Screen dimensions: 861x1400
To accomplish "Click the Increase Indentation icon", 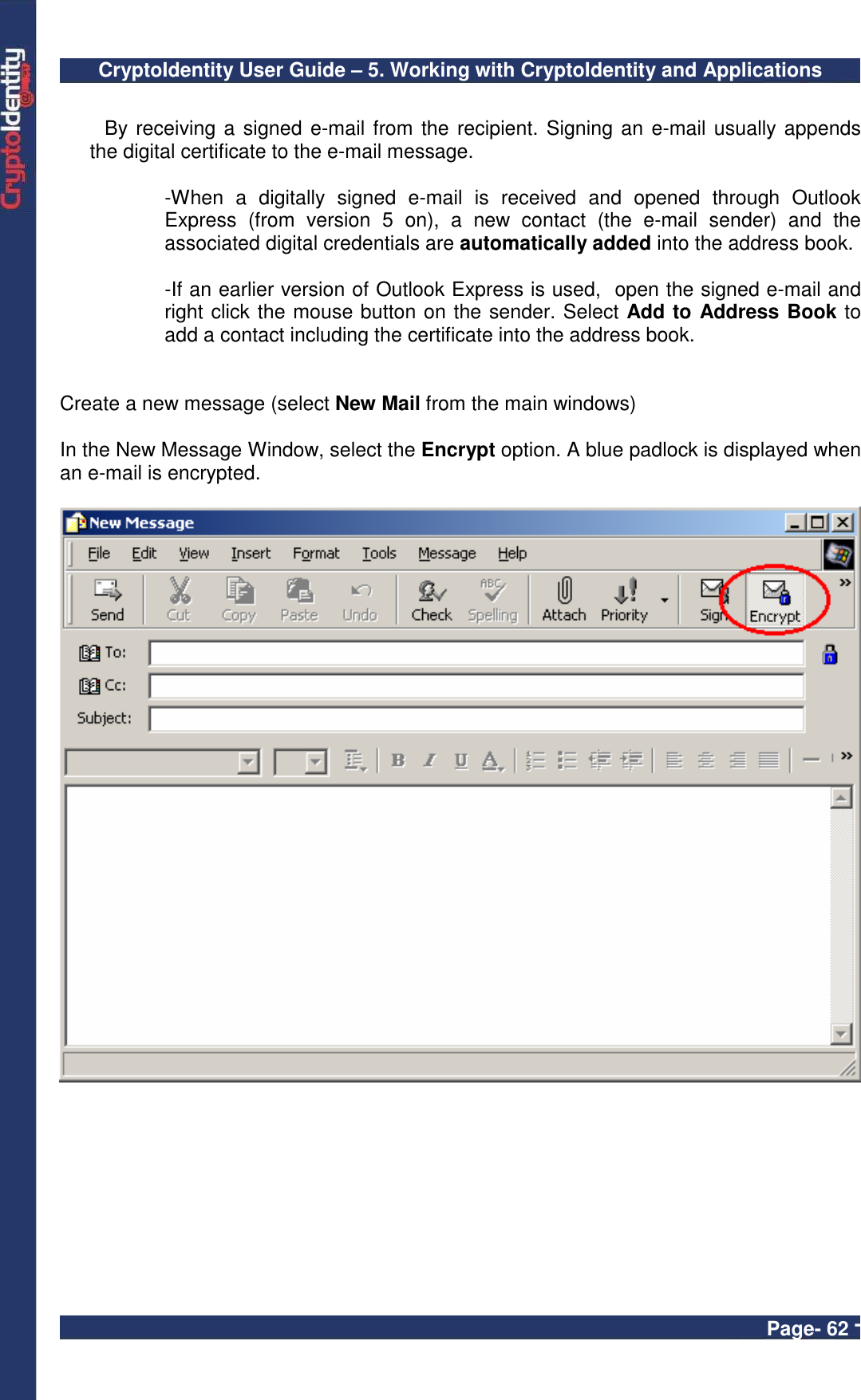I will 631,760.
